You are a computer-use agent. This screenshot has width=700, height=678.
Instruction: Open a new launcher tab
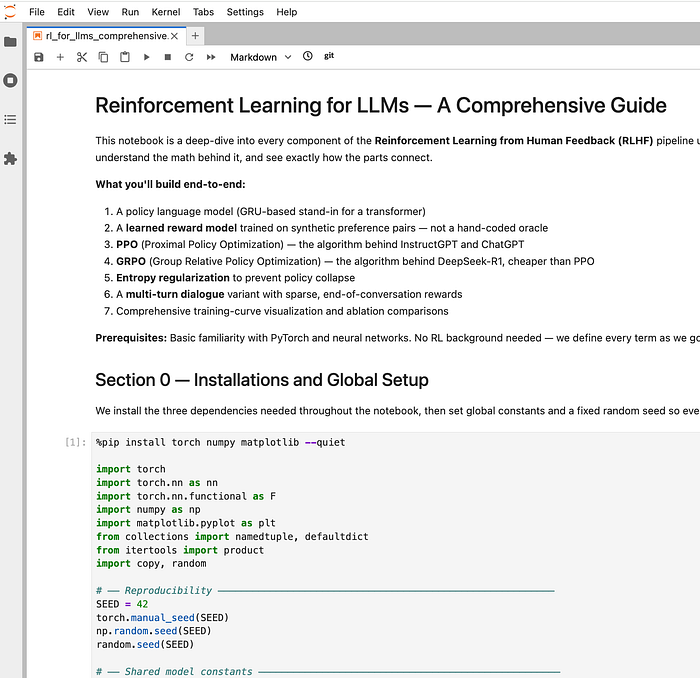click(x=195, y=36)
